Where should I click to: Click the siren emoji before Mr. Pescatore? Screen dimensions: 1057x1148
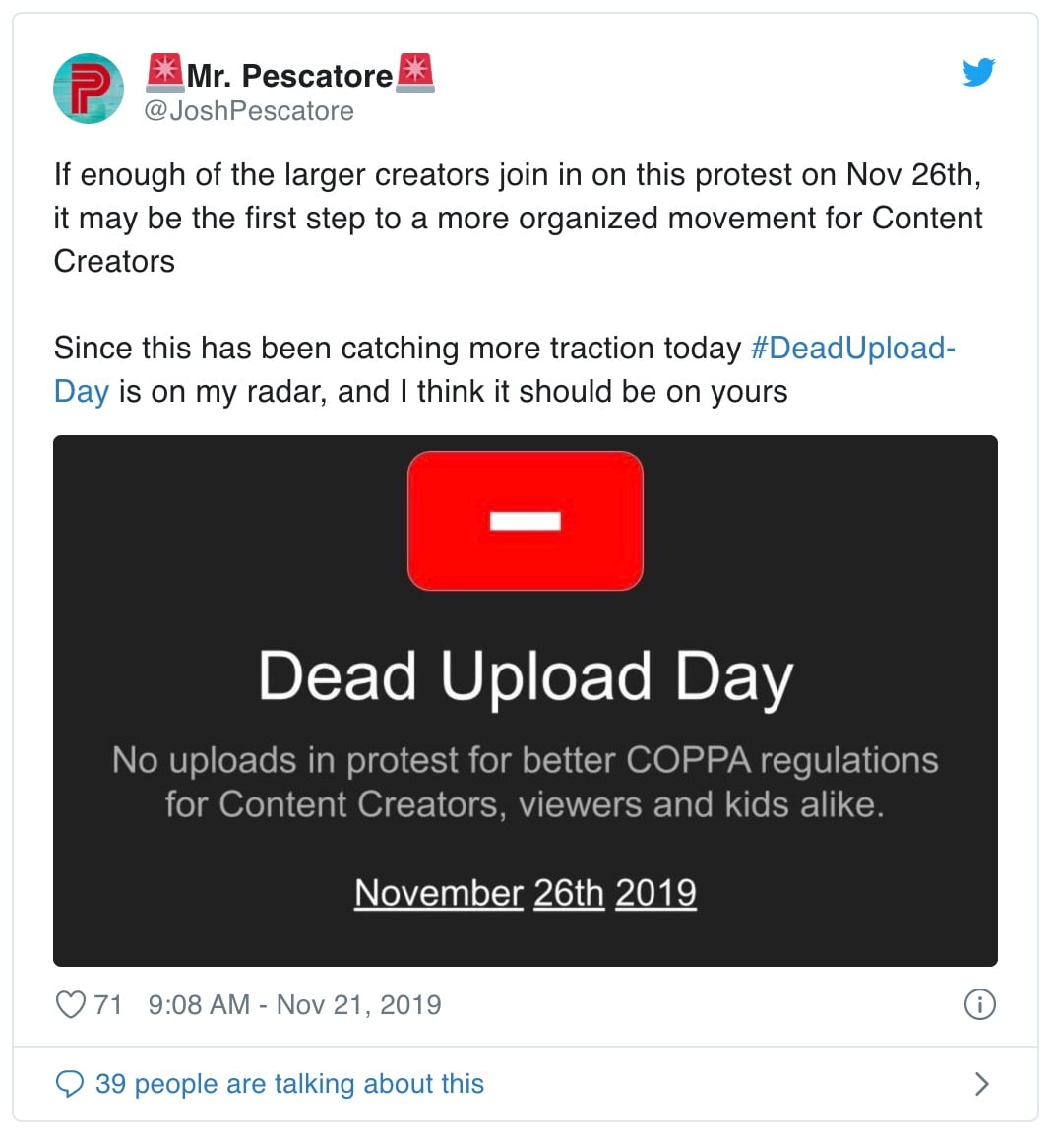[x=165, y=73]
